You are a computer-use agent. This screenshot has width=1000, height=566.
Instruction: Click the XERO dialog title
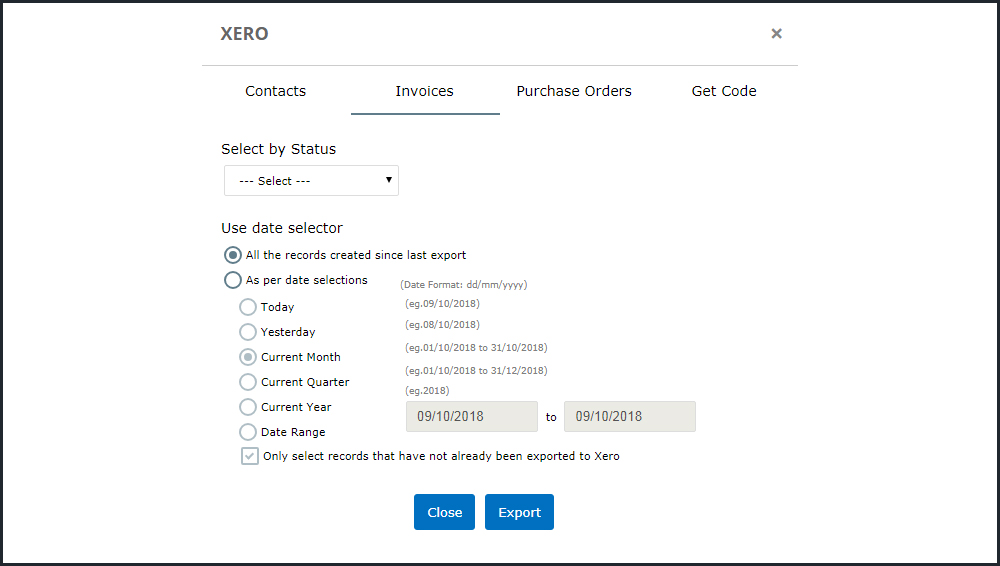244,34
